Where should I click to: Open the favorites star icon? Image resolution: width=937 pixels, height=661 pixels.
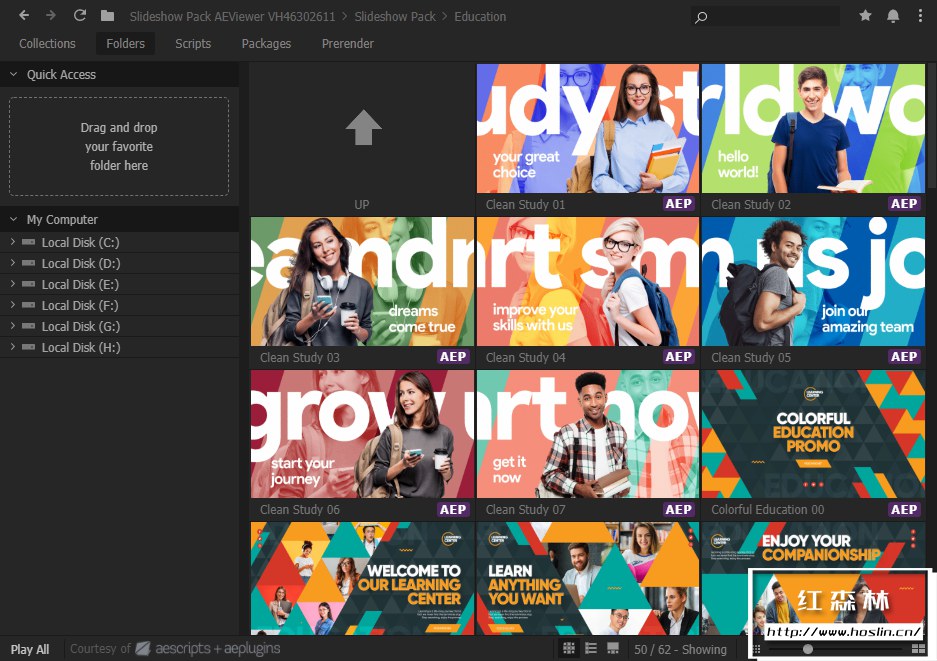point(865,16)
